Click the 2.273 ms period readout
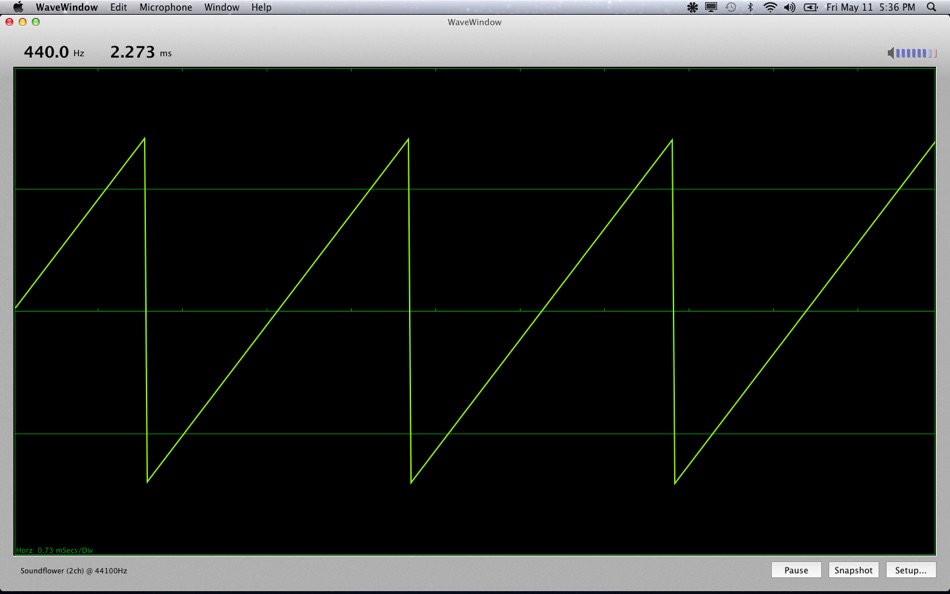The image size is (950, 594). [x=141, y=52]
